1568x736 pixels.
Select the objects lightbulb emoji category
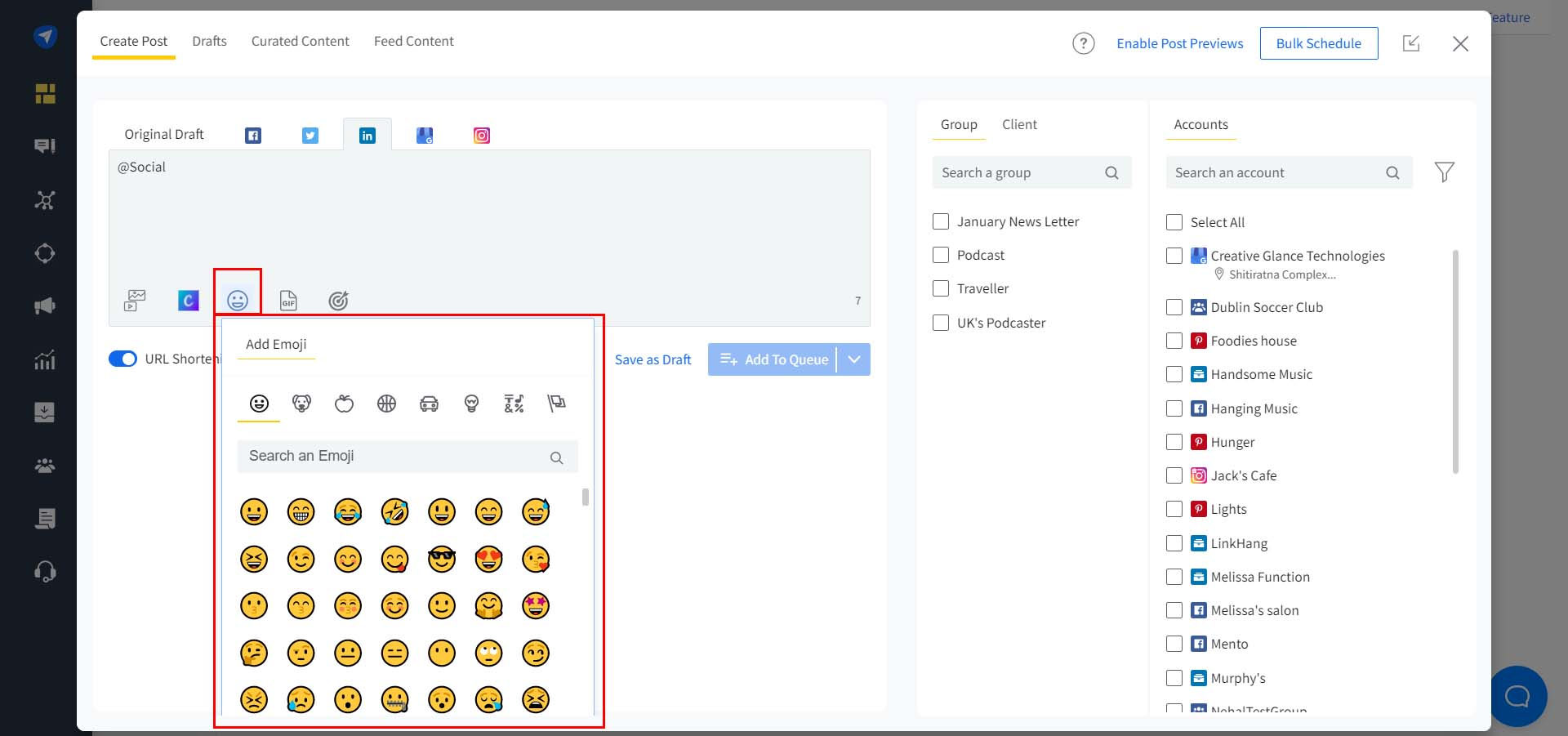[x=471, y=404]
